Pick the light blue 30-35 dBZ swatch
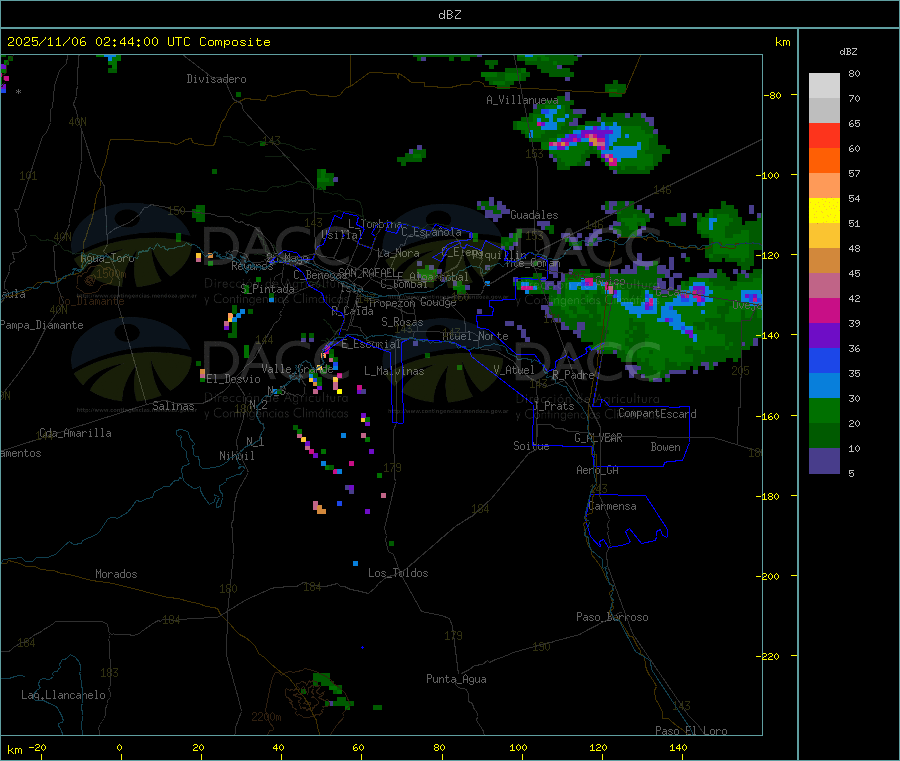This screenshot has width=900, height=761. (x=824, y=386)
